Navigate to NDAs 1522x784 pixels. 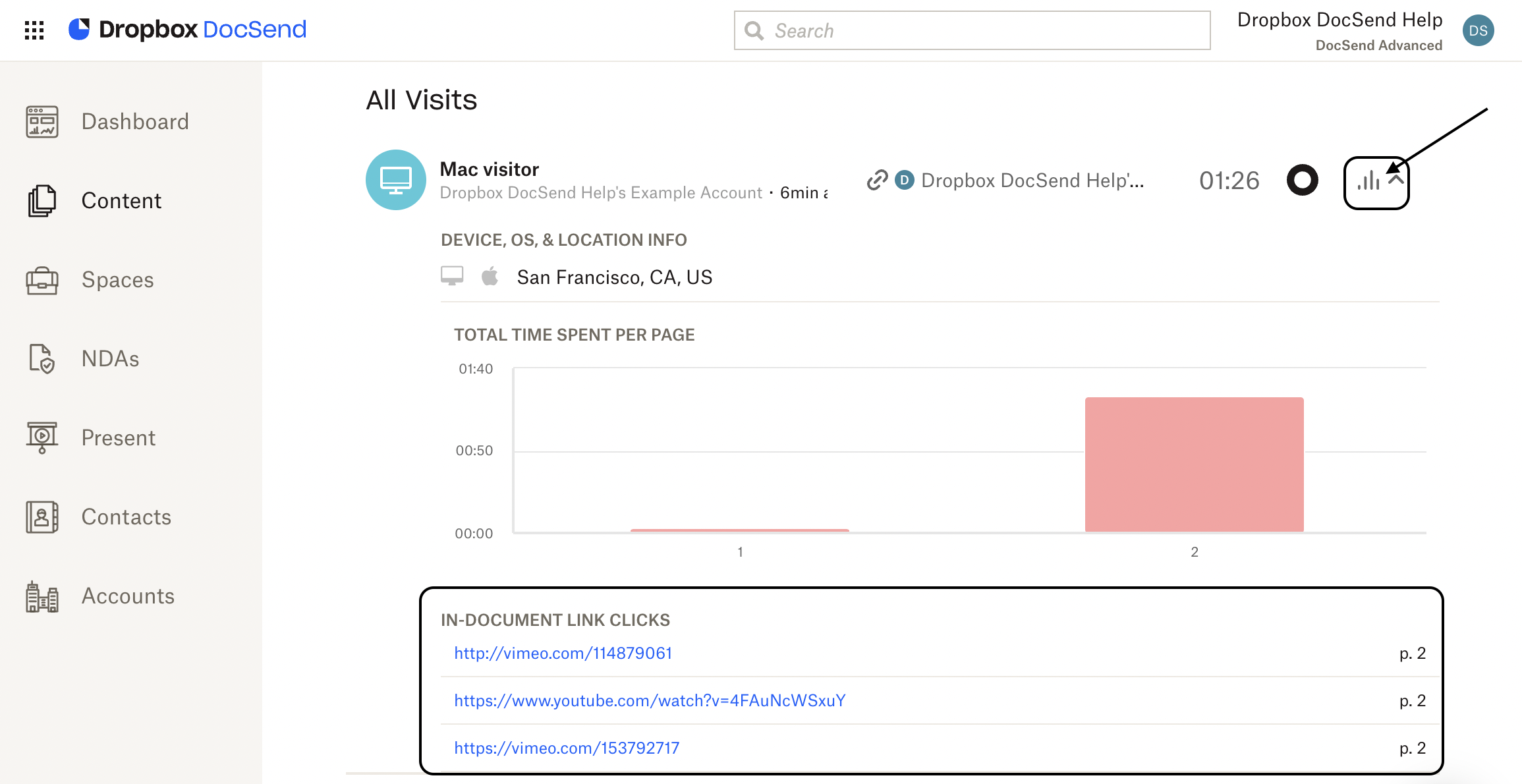point(110,359)
